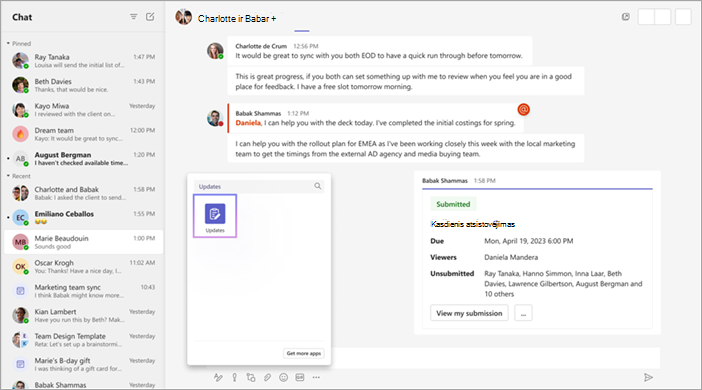Open the chat filter icon
Viewport: 702px width, 390px height.
click(133, 17)
